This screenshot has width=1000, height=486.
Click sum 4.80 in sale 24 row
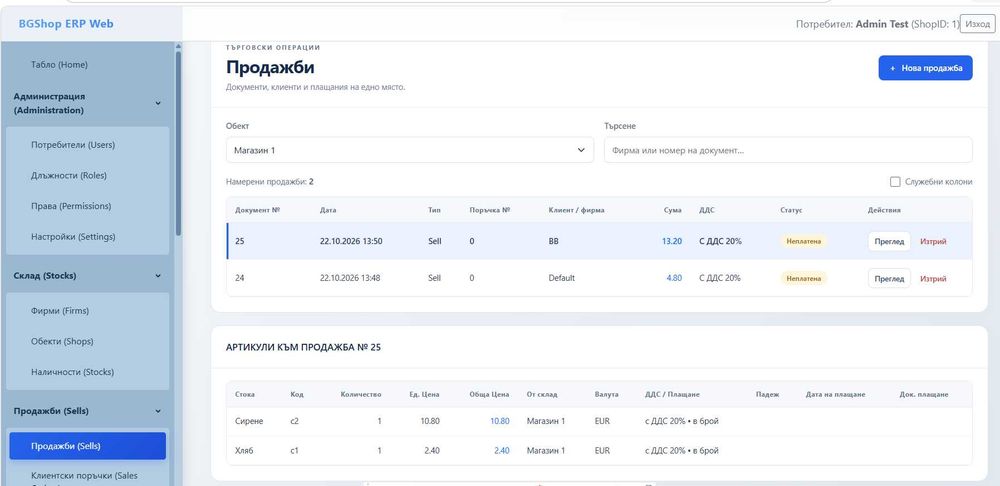674,278
